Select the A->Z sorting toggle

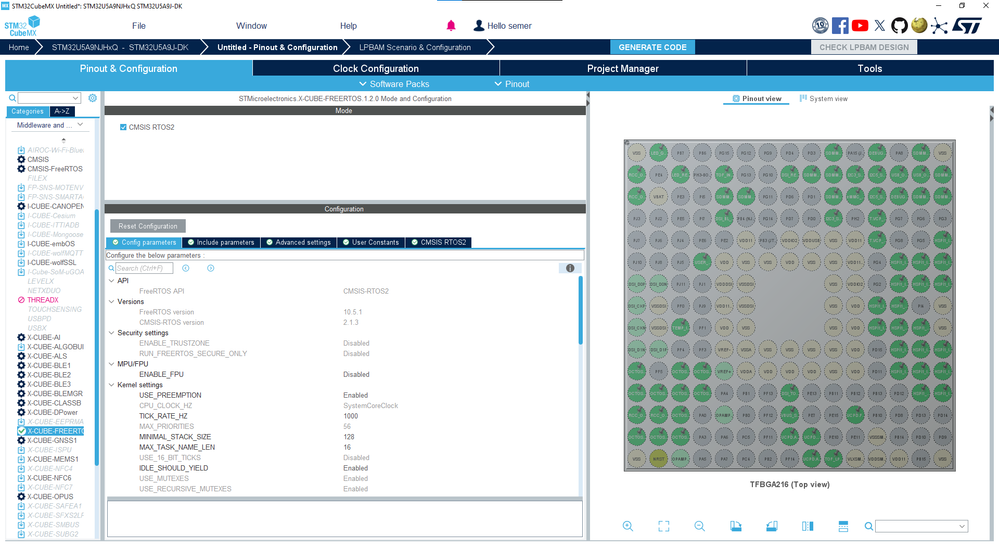[x=62, y=111]
